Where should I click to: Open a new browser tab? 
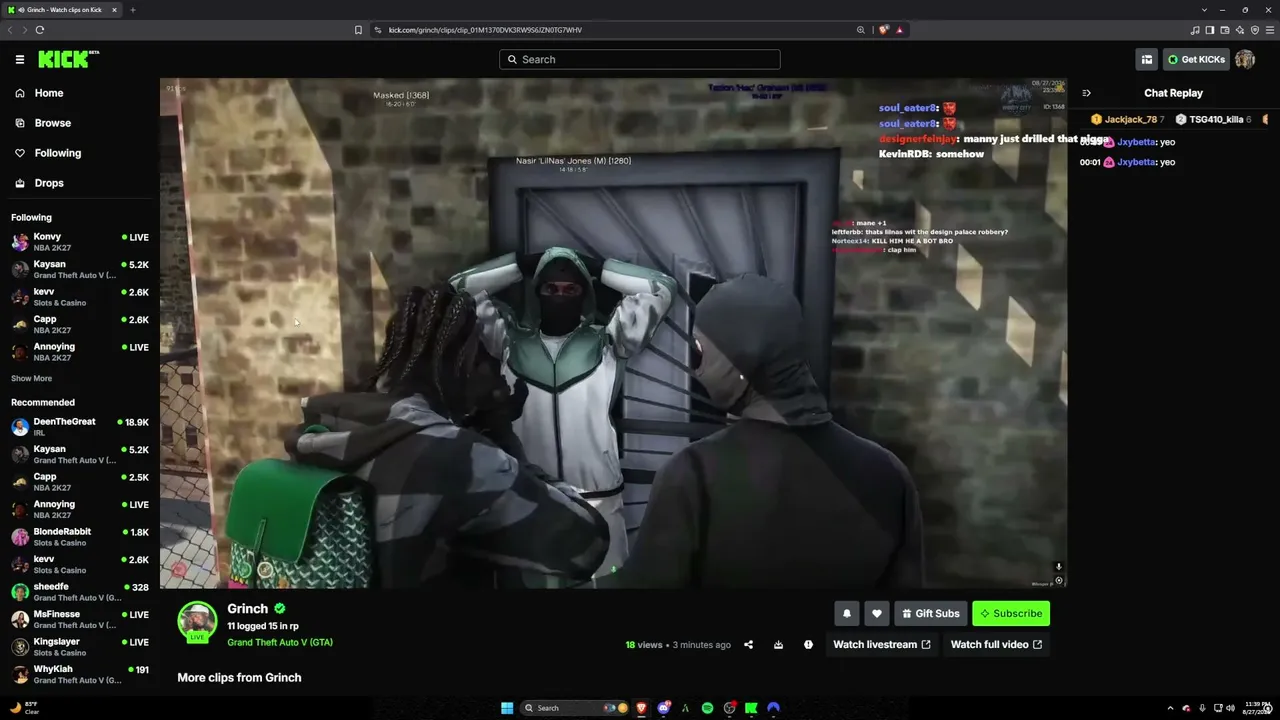click(133, 10)
